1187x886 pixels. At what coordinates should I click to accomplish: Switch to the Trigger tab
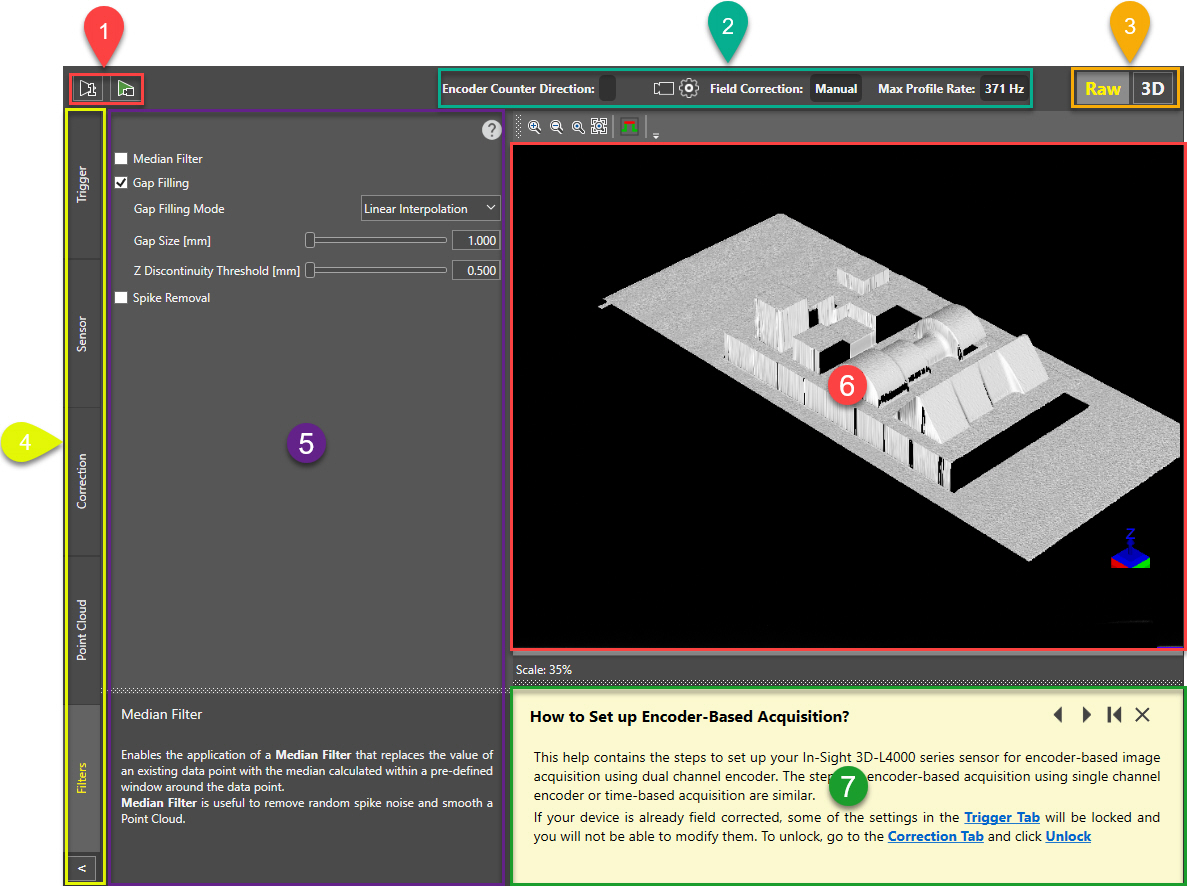point(82,185)
